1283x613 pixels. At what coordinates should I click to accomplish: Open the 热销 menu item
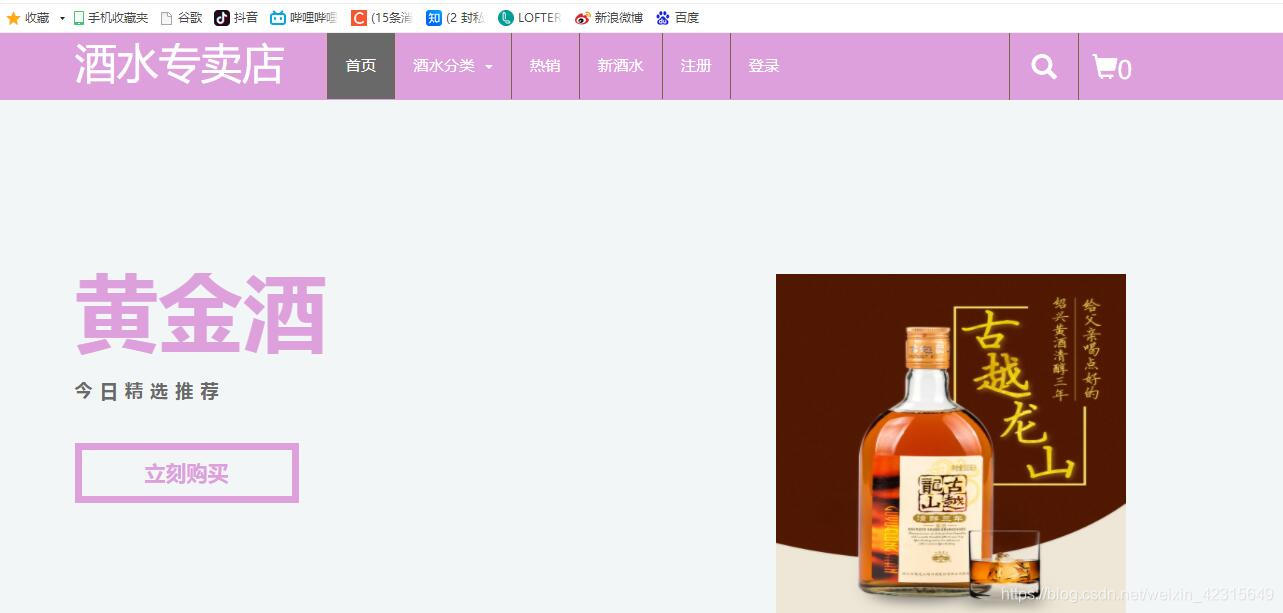click(546, 66)
